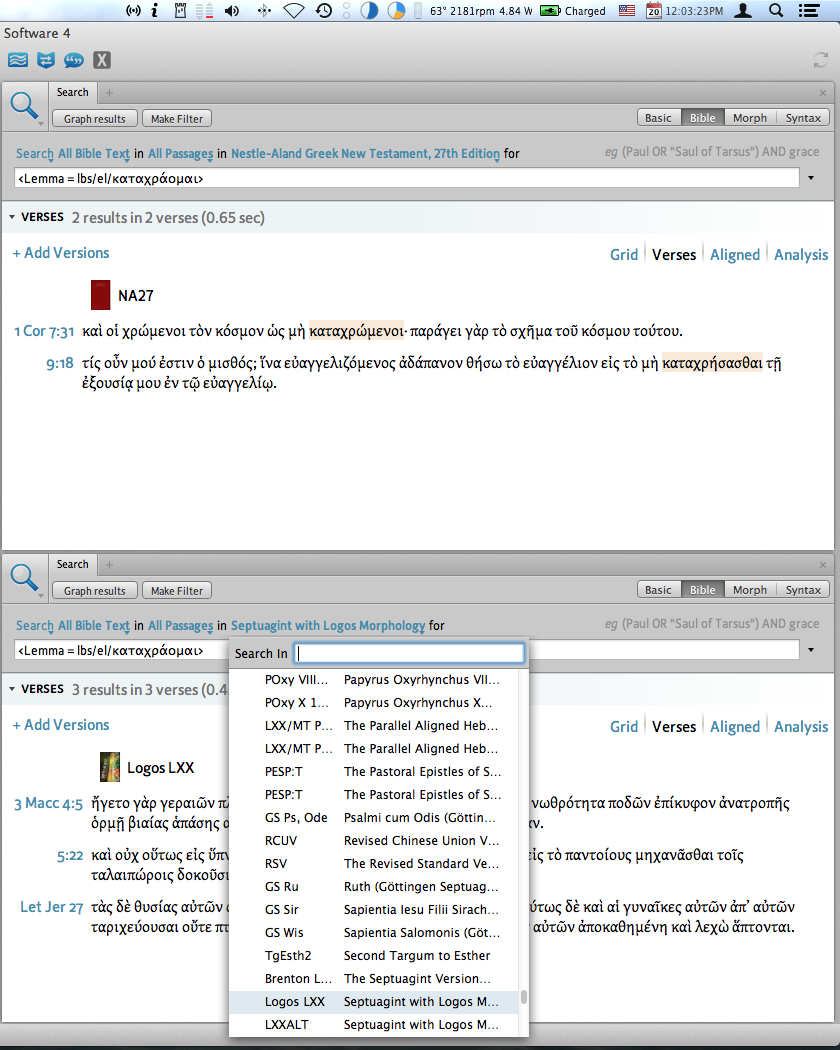The width and height of the screenshot is (840, 1050).
Task: Select Syntax search type in the bottom panel
Action: coord(803,590)
